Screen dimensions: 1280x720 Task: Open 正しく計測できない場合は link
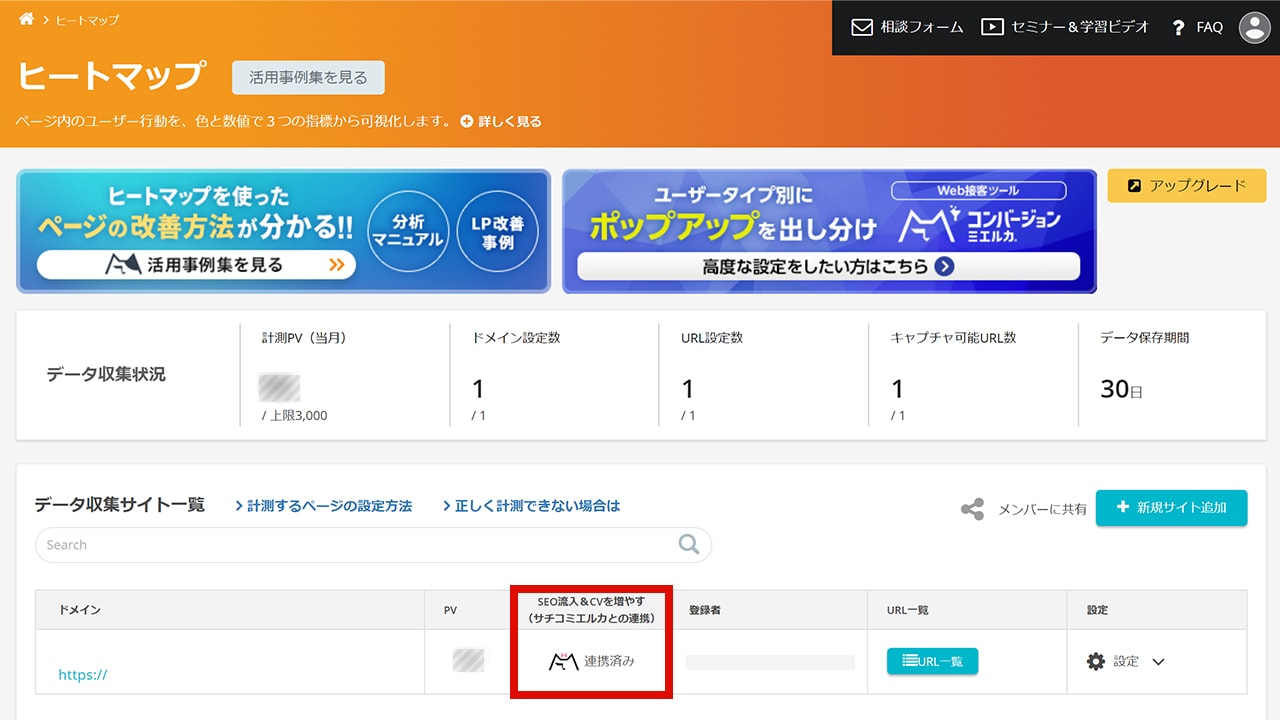point(531,506)
